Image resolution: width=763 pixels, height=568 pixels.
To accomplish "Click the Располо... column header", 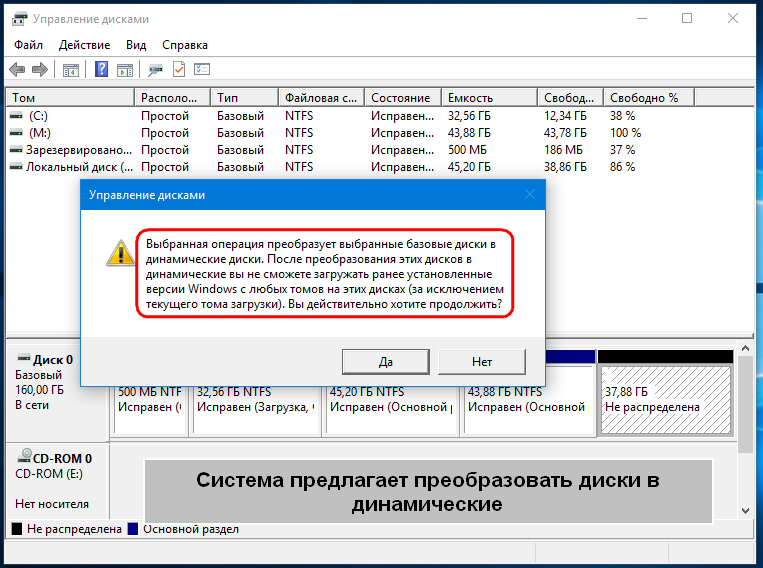I will [172, 97].
